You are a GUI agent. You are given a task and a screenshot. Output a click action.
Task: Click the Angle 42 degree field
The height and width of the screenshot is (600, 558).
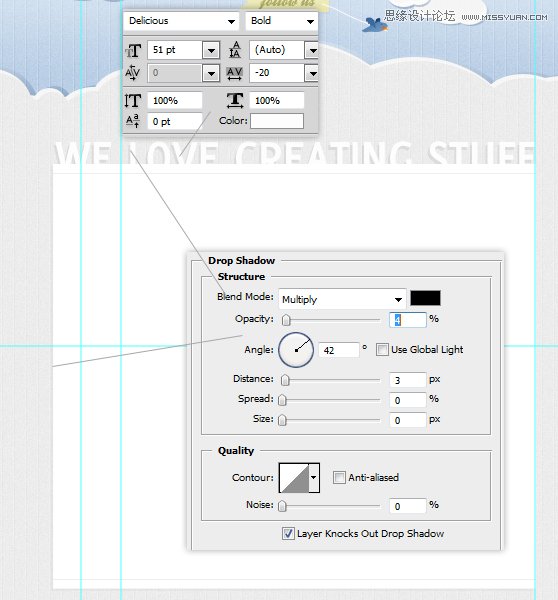pyautogui.click(x=339, y=350)
